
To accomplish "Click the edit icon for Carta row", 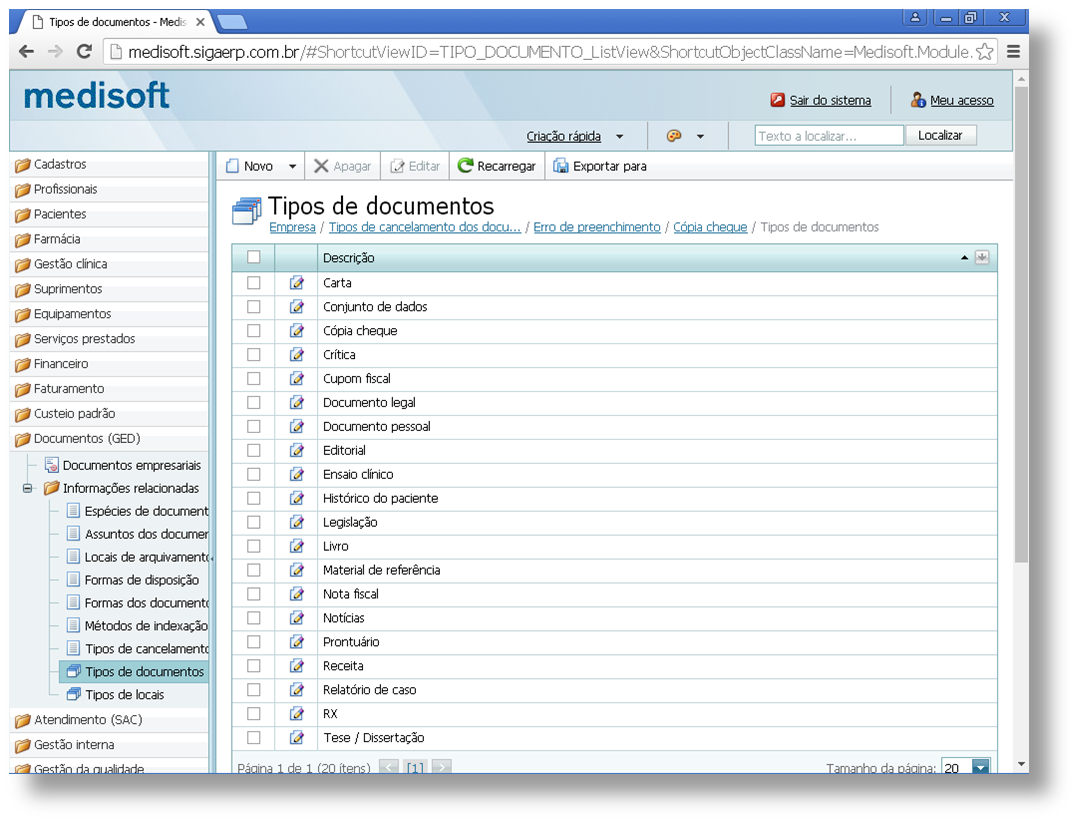I will coord(296,283).
